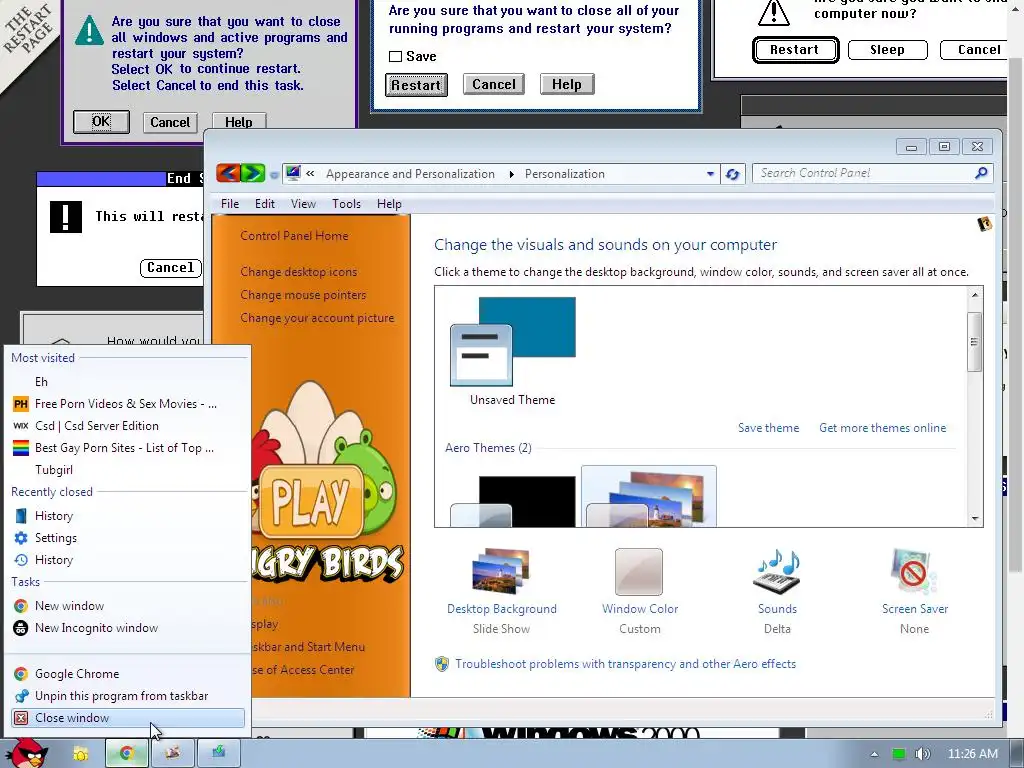Click Get more themes online link
The width and height of the screenshot is (1024, 768).
[882, 428]
